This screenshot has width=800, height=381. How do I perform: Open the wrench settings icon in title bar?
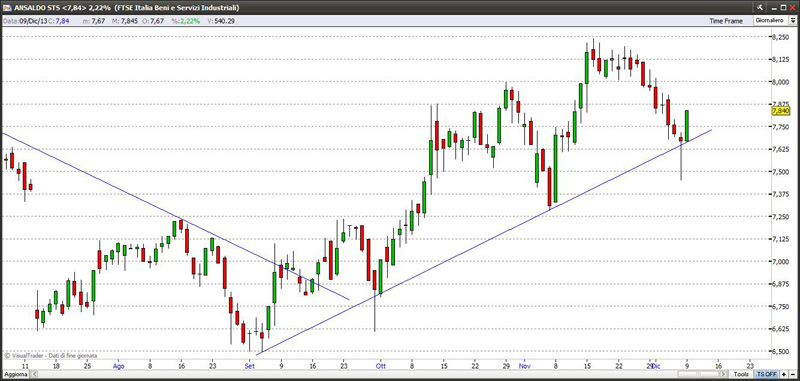(760, 8)
